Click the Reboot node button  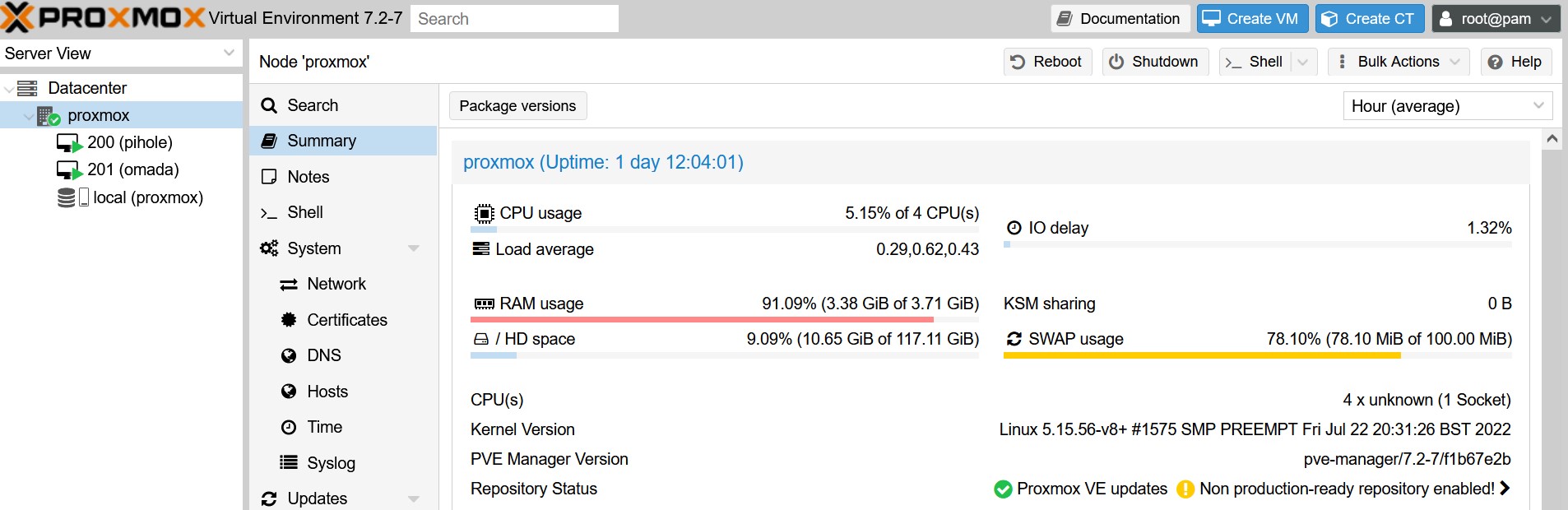tap(1046, 62)
